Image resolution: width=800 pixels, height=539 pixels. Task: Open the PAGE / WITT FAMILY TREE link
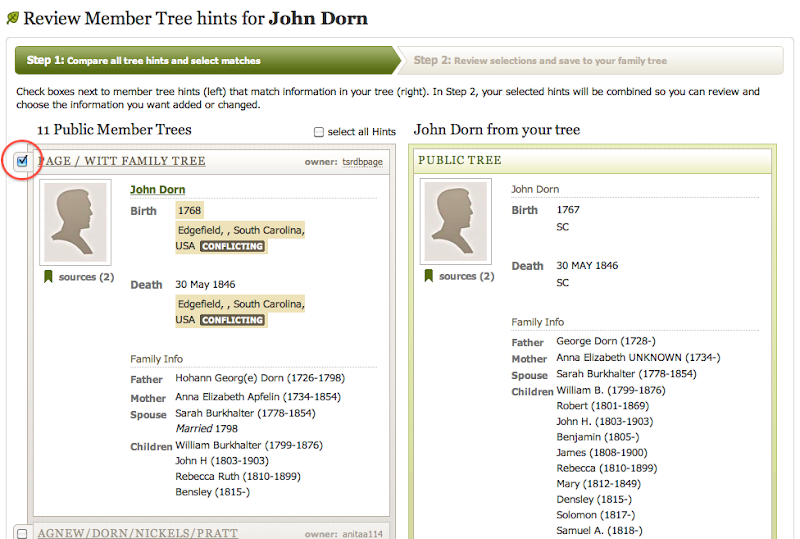point(121,161)
